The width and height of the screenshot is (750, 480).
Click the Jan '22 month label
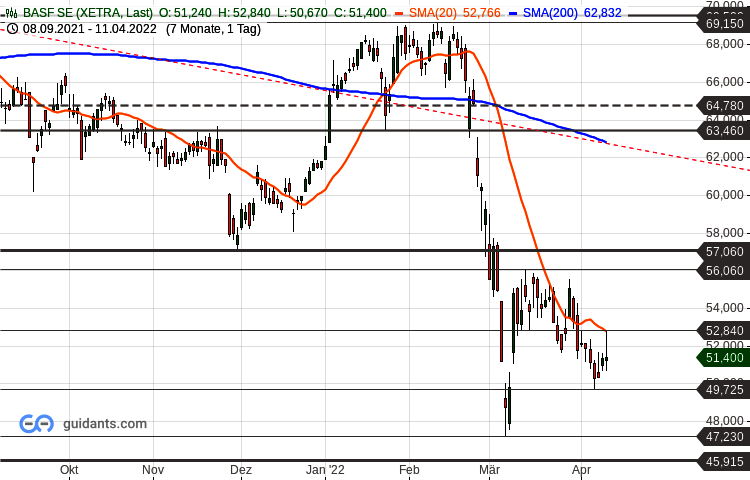[x=325, y=469]
